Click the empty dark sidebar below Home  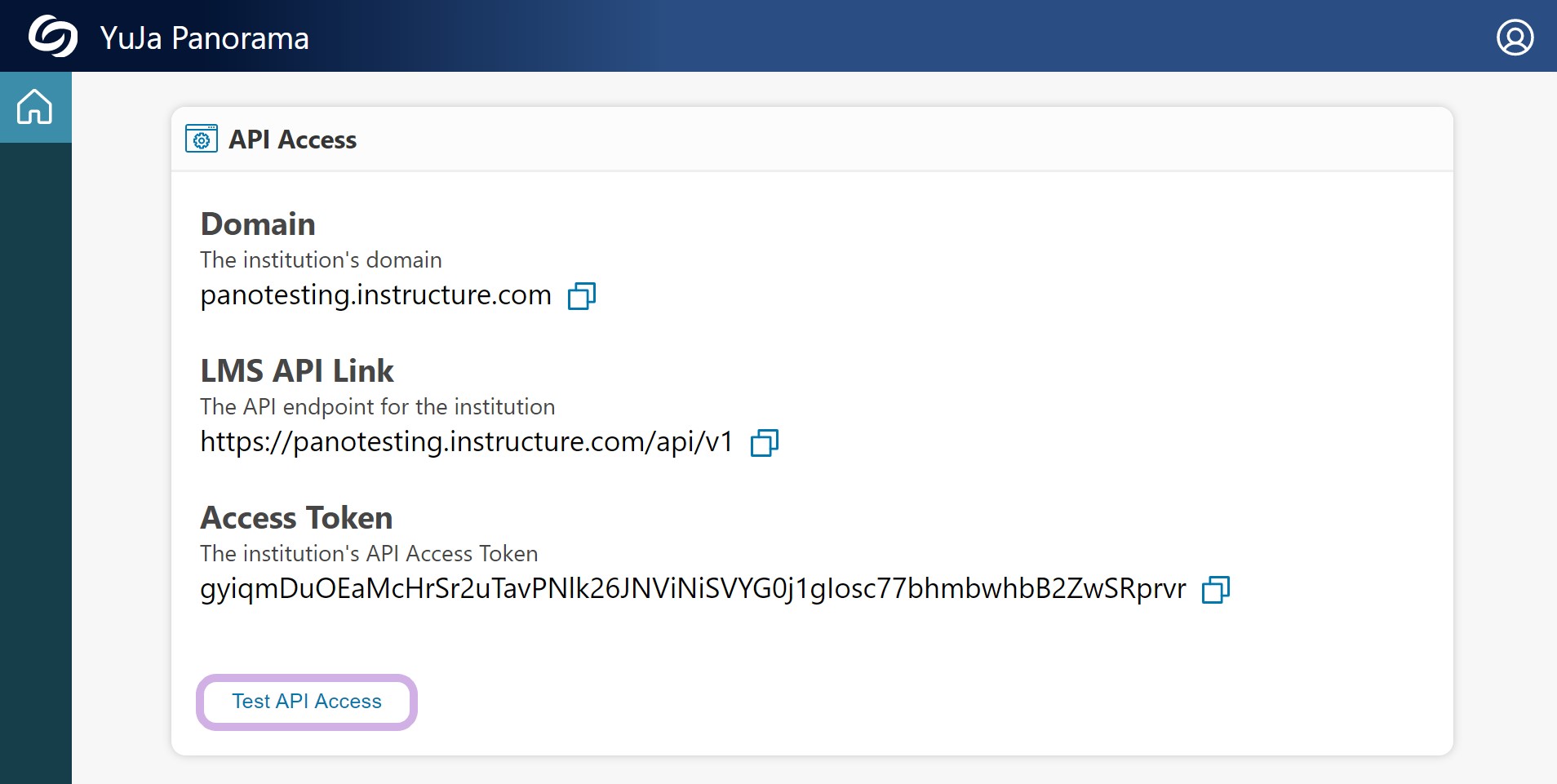(35, 463)
